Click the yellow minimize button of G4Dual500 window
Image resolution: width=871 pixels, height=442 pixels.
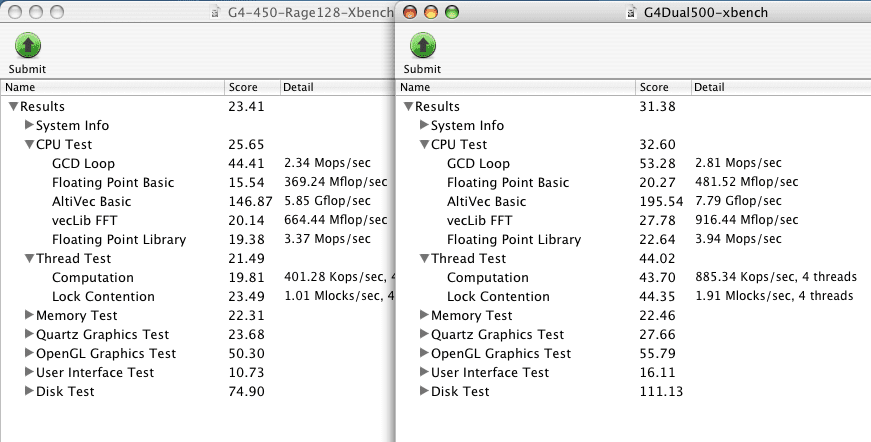pyautogui.click(x=431, y=12)
